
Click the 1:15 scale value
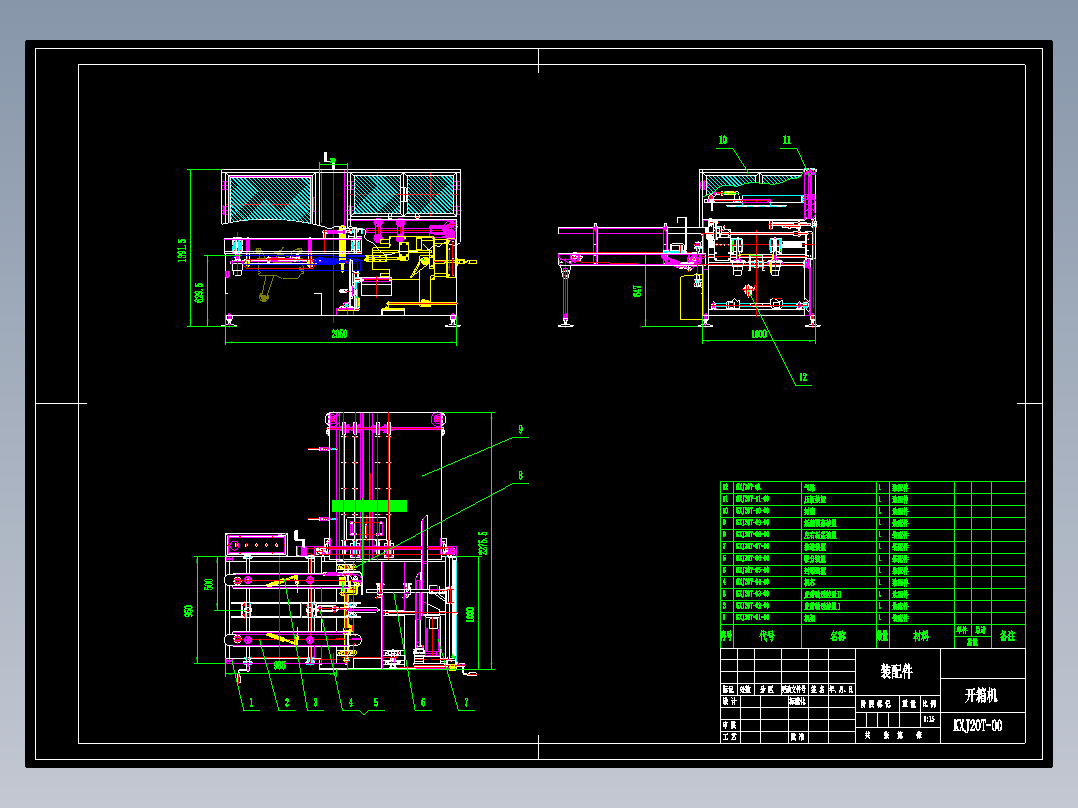(930, 719)
